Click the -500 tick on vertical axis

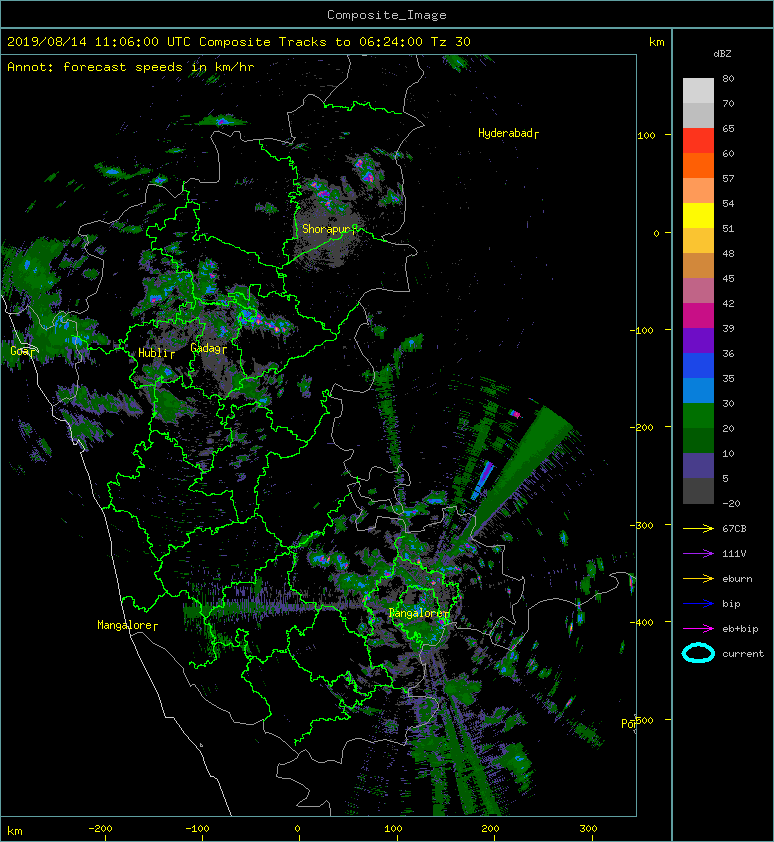pos(643,720)
